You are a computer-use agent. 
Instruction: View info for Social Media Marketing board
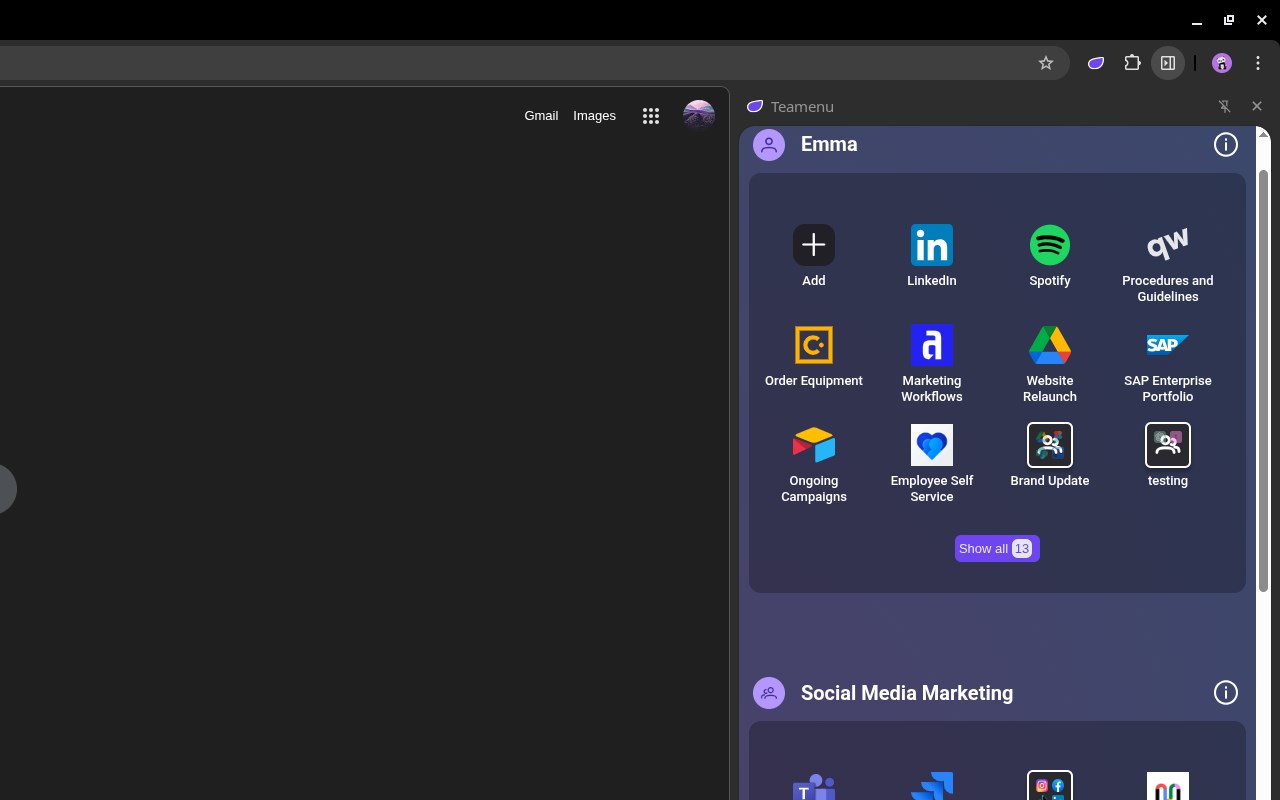(1226, 693)
